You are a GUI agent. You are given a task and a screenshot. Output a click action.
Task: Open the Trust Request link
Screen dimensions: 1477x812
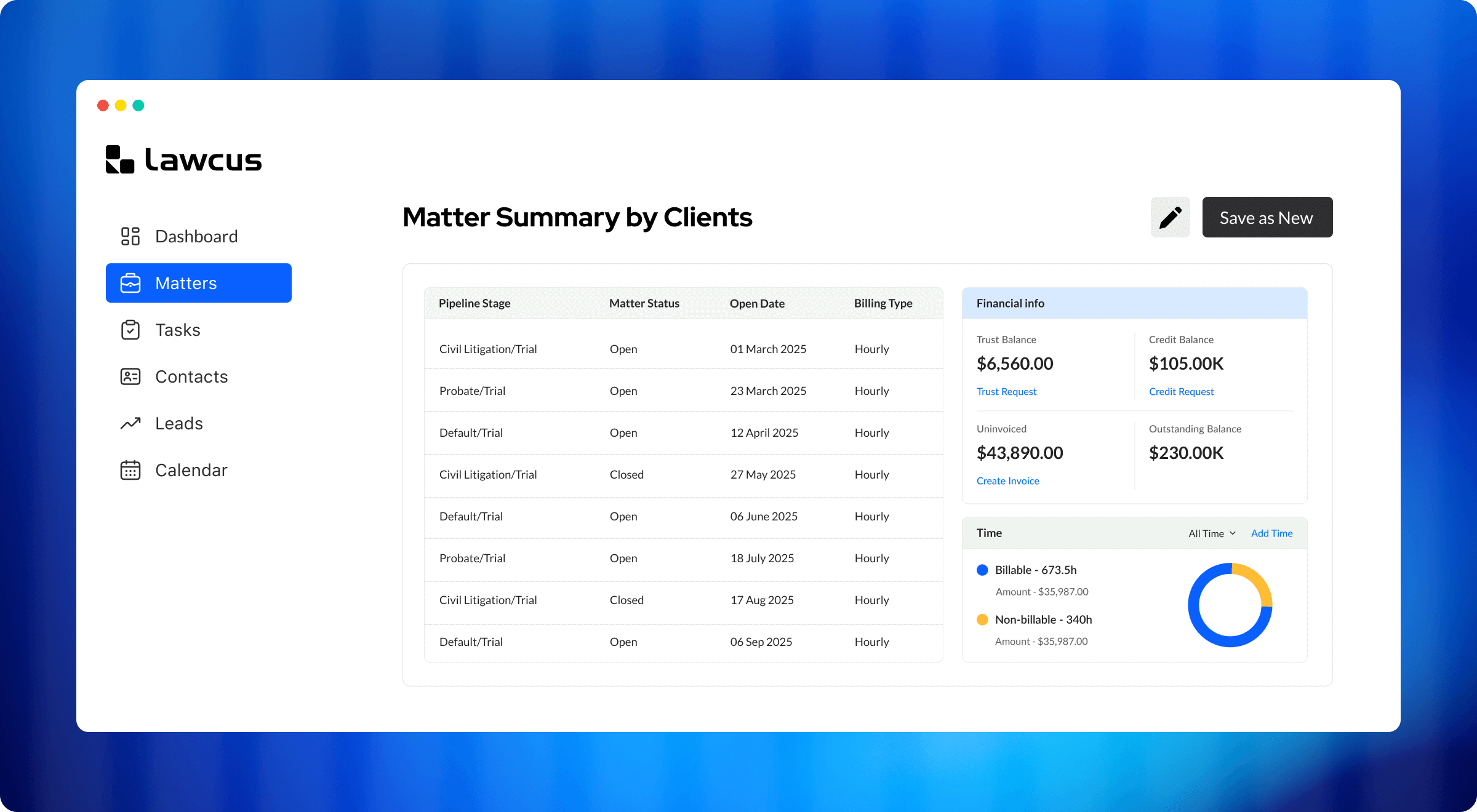(1006, 392)
